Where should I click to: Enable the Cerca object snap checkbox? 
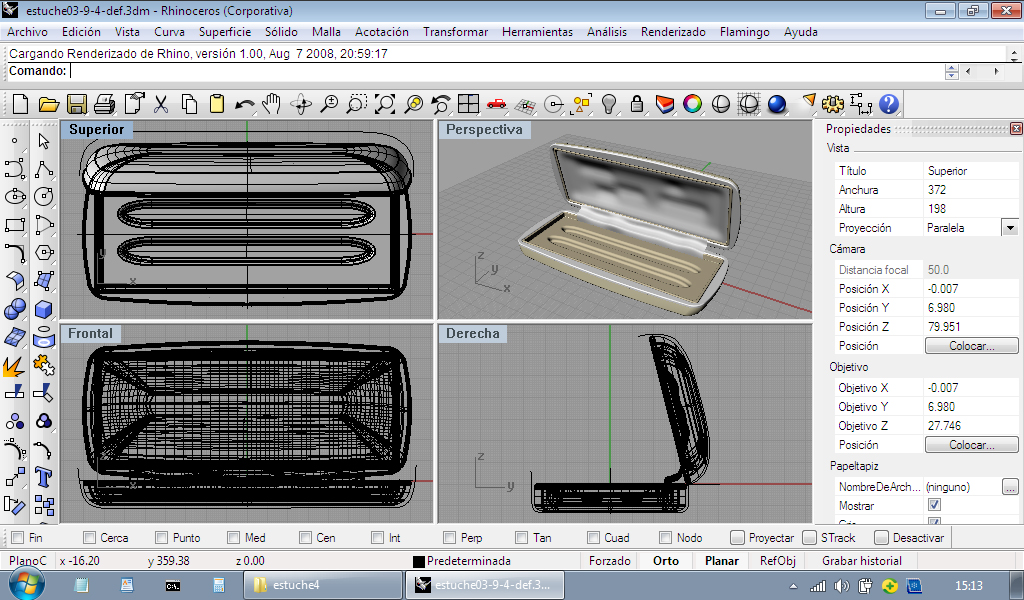90,538
